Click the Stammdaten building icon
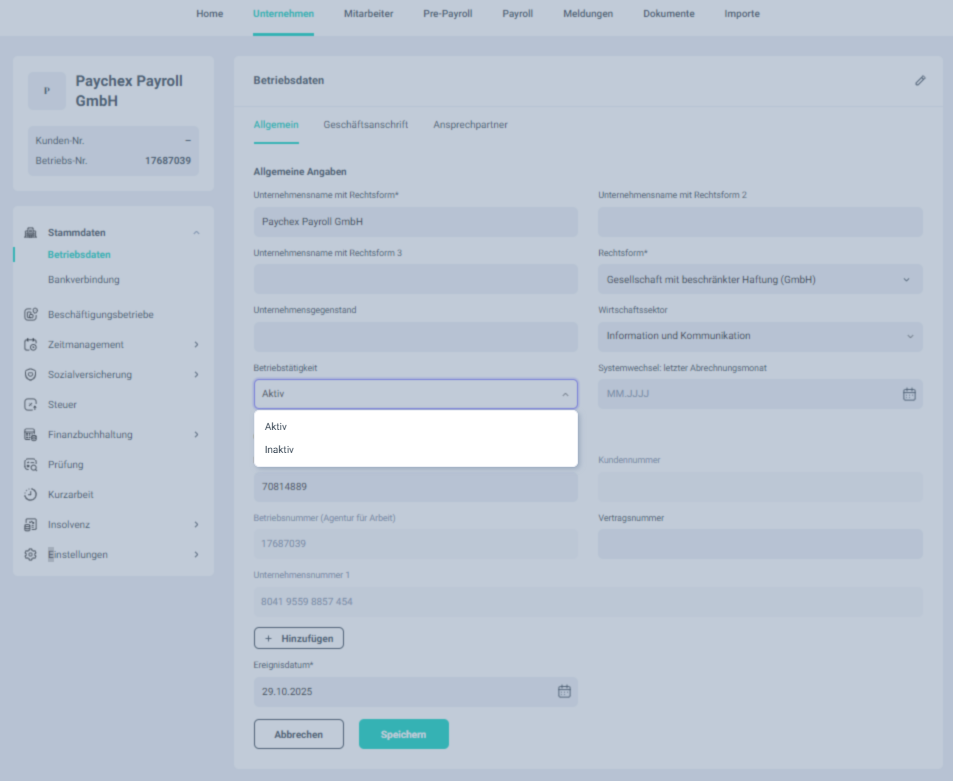 coord(30,232)
